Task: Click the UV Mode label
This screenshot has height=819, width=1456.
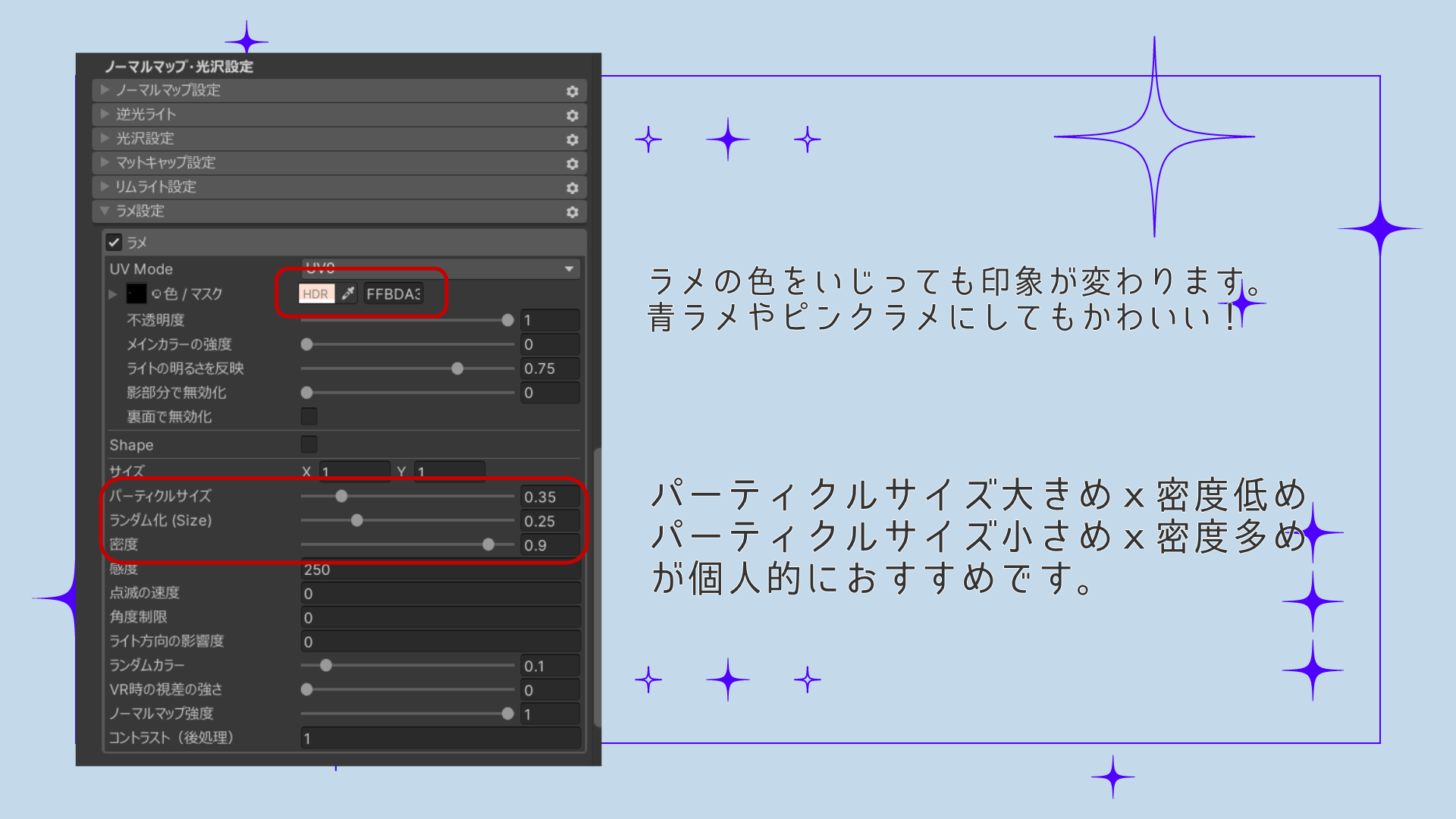Action: [x=141, y=269]
